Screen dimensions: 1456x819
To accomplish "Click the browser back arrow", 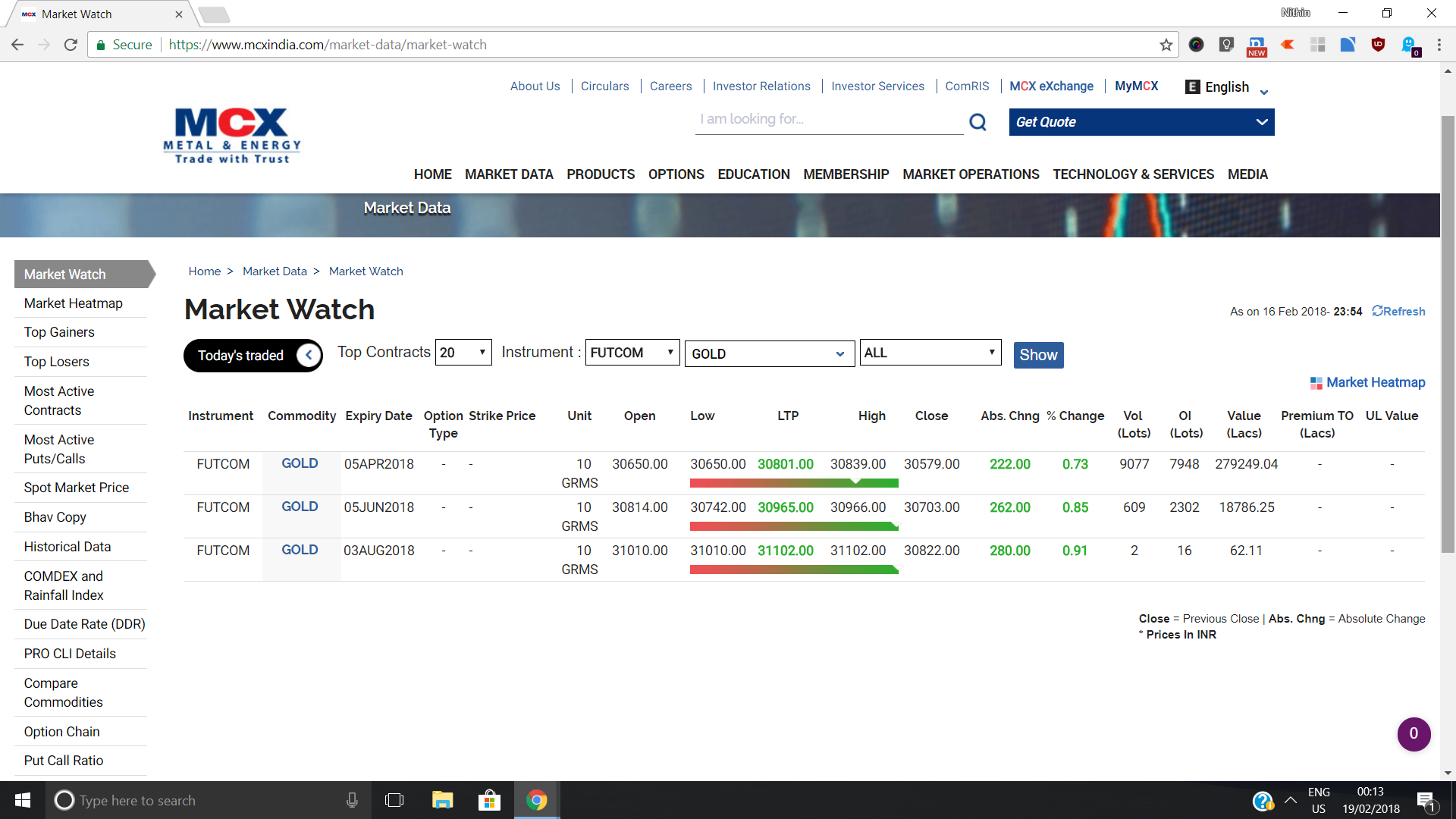I will [17, 45].
